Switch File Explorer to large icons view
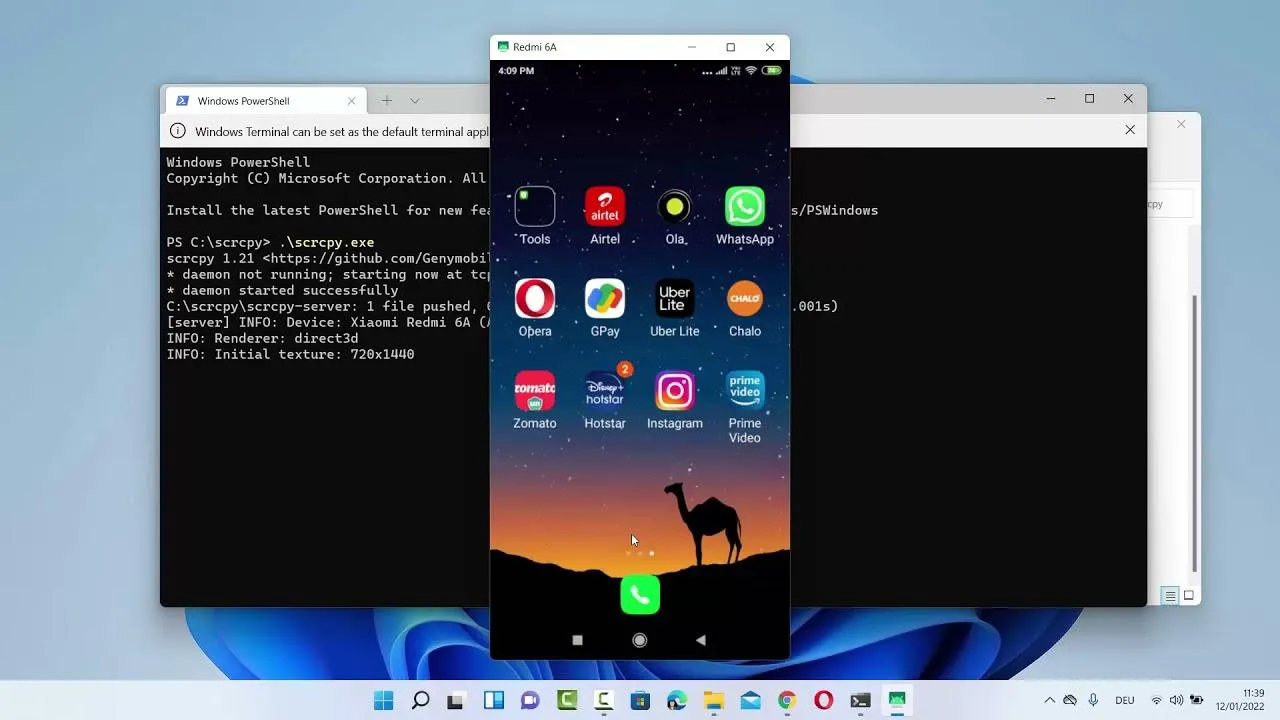The width and height of the screenshot is (1280, 720). 1189,596
